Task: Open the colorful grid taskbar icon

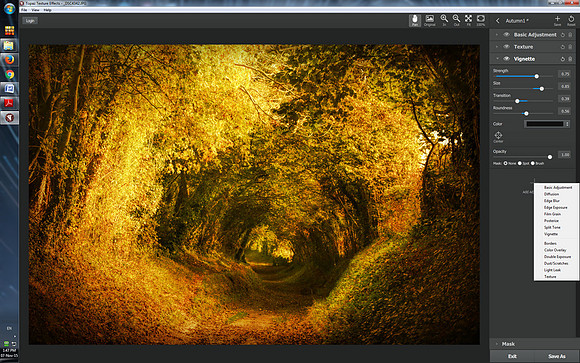Action: point(10,30)
